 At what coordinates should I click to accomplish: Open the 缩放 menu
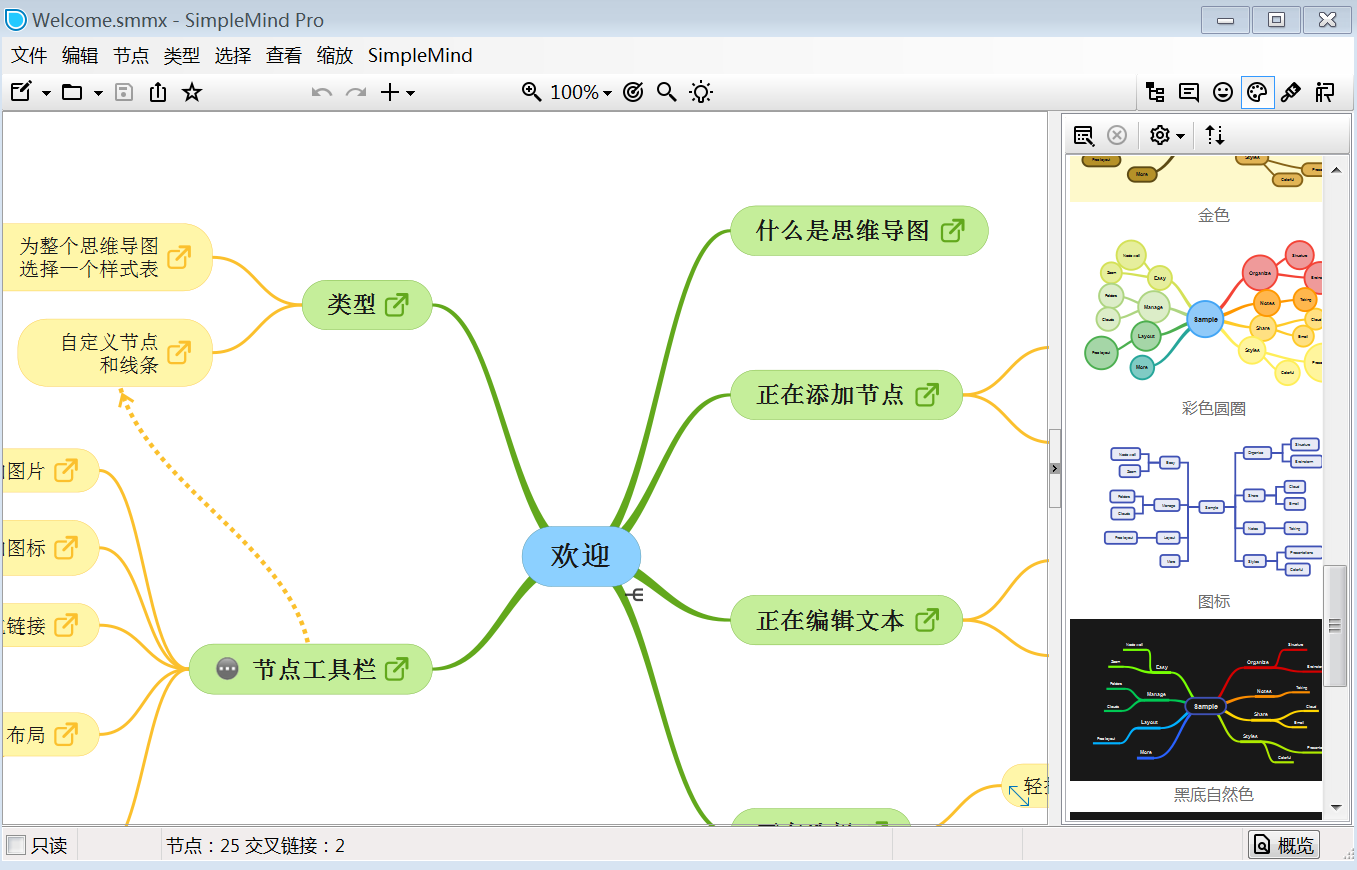tap(335, 56)
